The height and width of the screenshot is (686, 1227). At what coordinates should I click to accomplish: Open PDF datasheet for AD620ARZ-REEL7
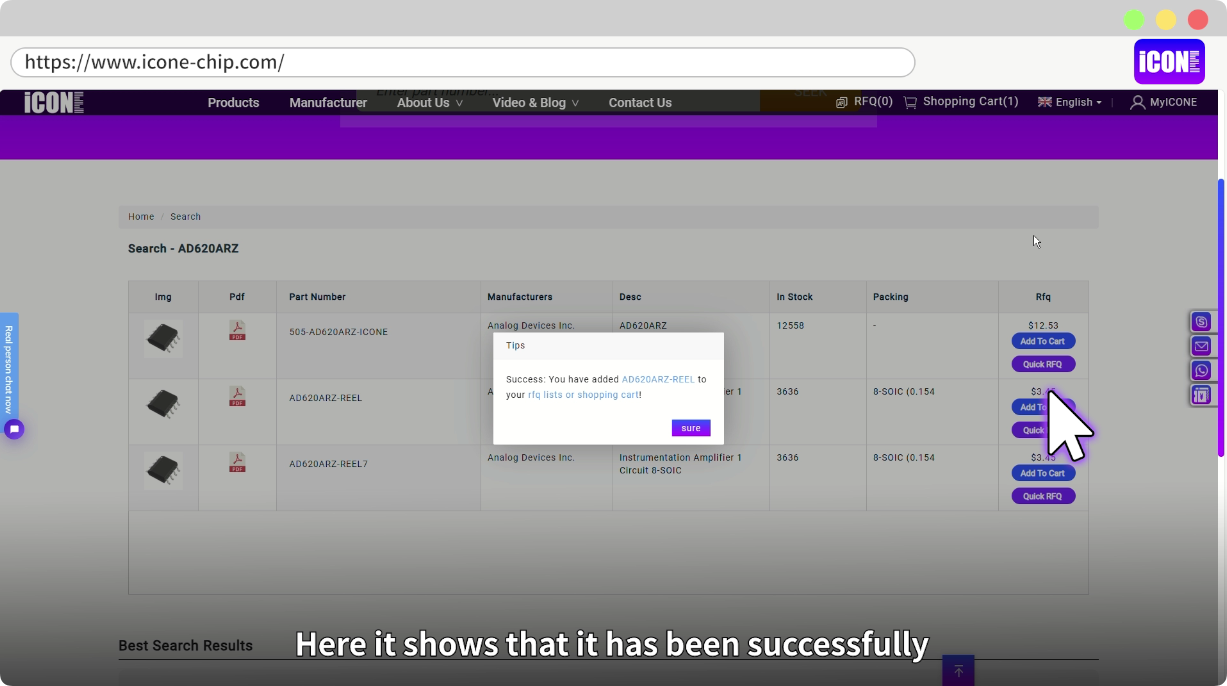pyautogui.click(x=237, y=463)
